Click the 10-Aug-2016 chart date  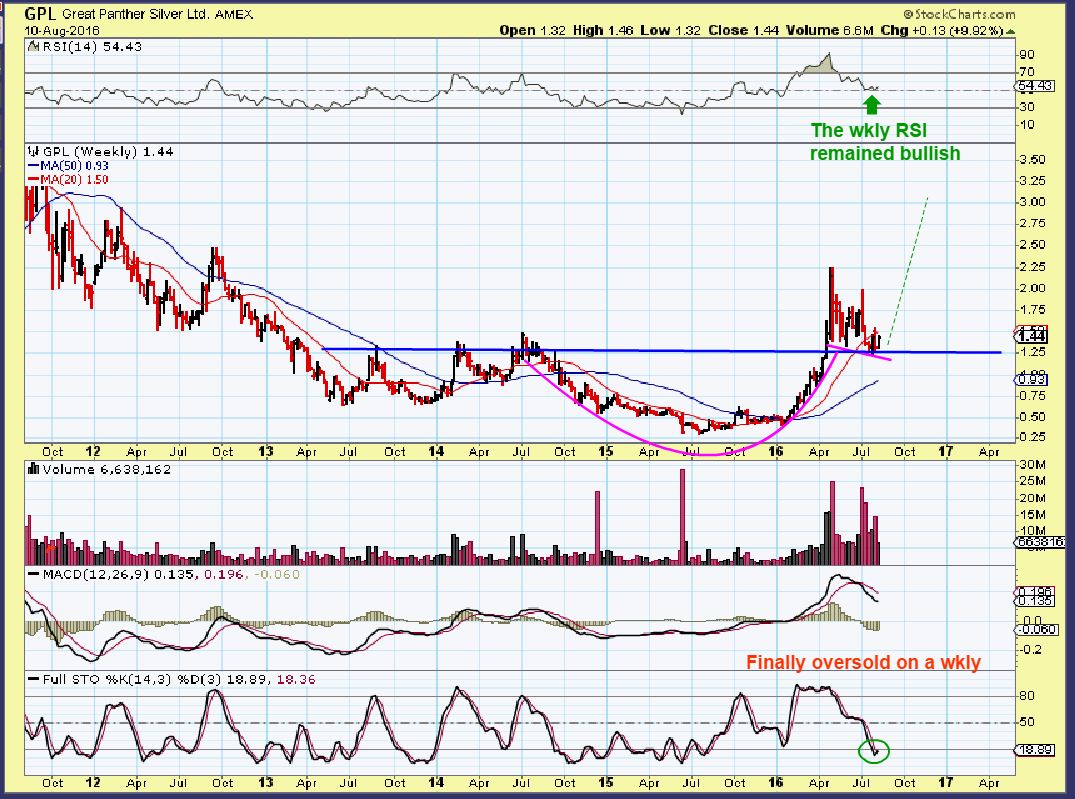(x=62, y=31)
